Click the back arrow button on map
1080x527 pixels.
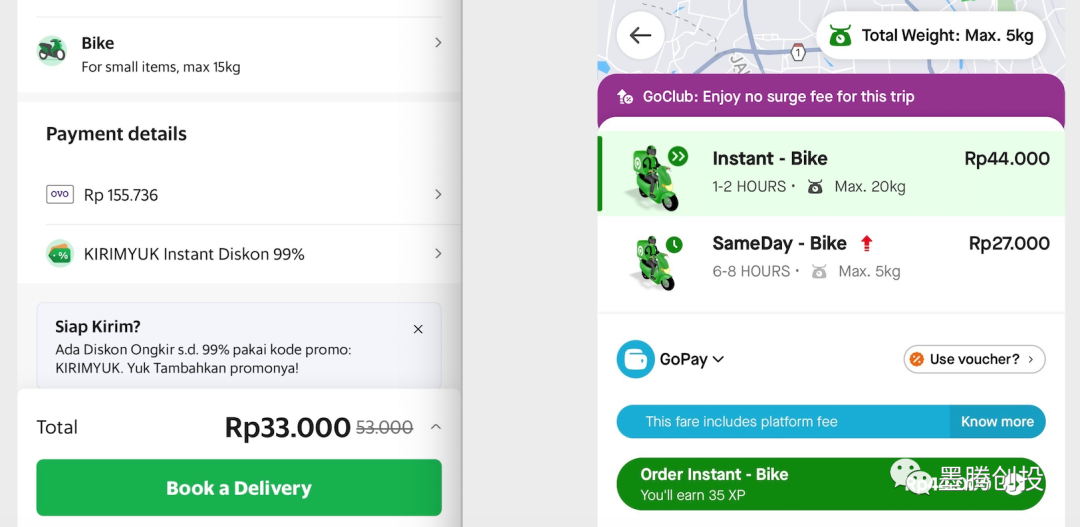click(641, 36)
